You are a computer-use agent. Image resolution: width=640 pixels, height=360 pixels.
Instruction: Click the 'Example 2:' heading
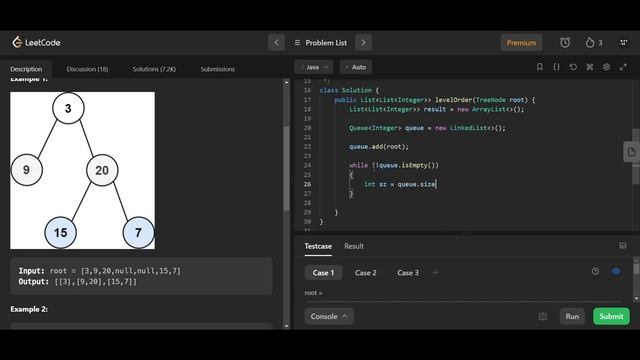(x=29, y=309)
